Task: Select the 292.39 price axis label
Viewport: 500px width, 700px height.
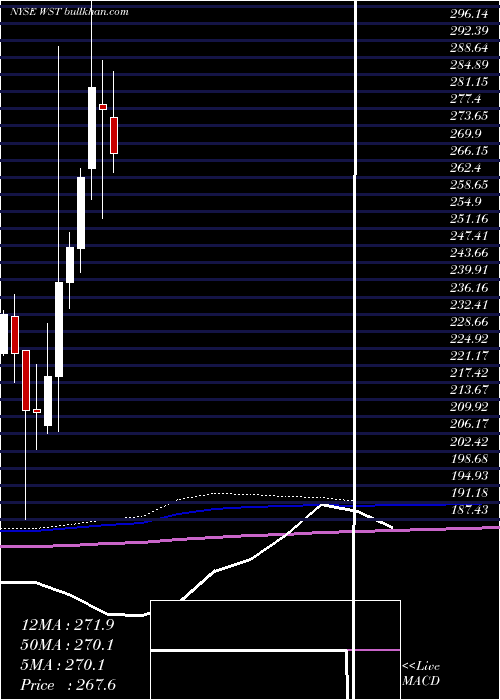Action: tap(468, 31)
